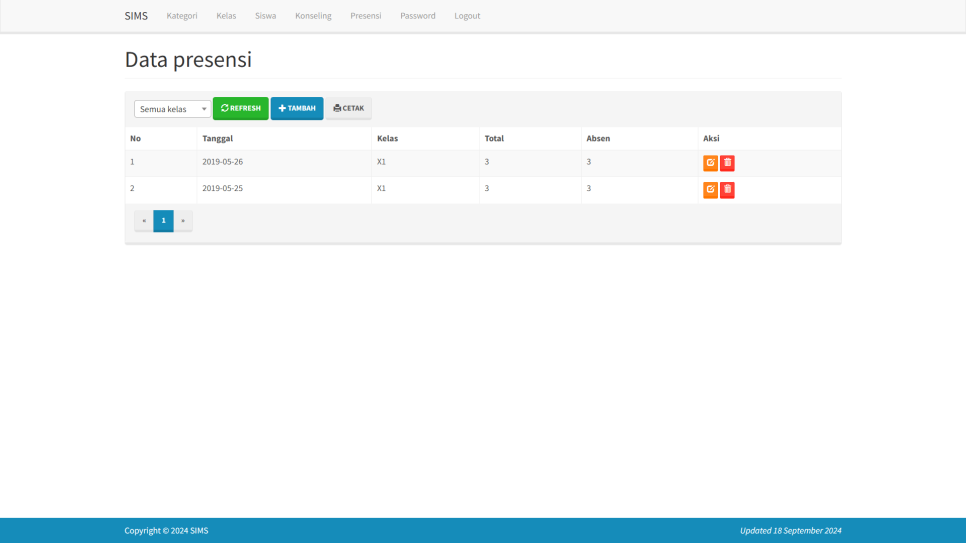The image size is (966, 543).
Task: Navigate to the Siswa page
Action: point(265,16)
